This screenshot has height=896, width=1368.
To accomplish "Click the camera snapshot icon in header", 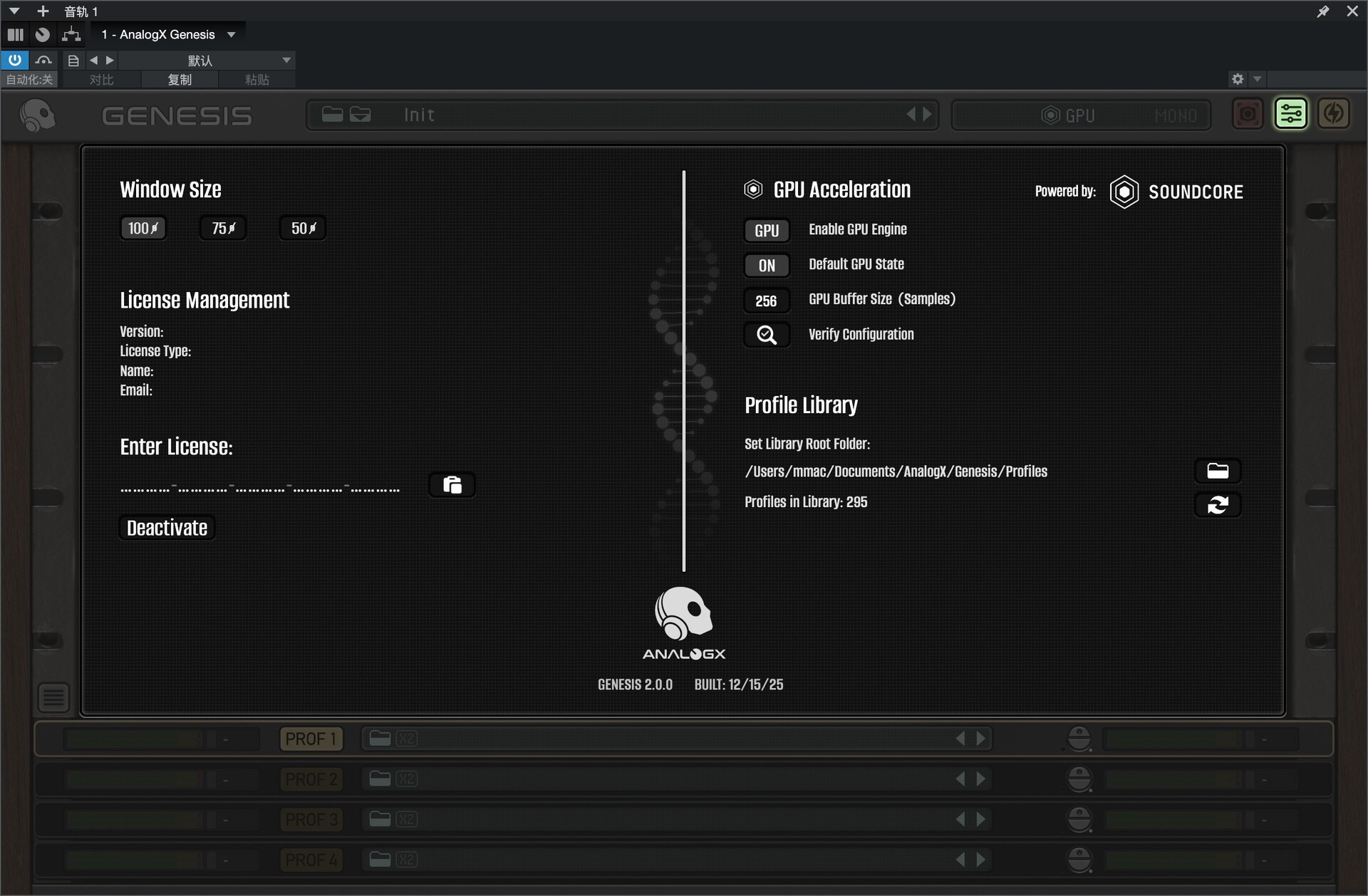I will (1247, 114).
